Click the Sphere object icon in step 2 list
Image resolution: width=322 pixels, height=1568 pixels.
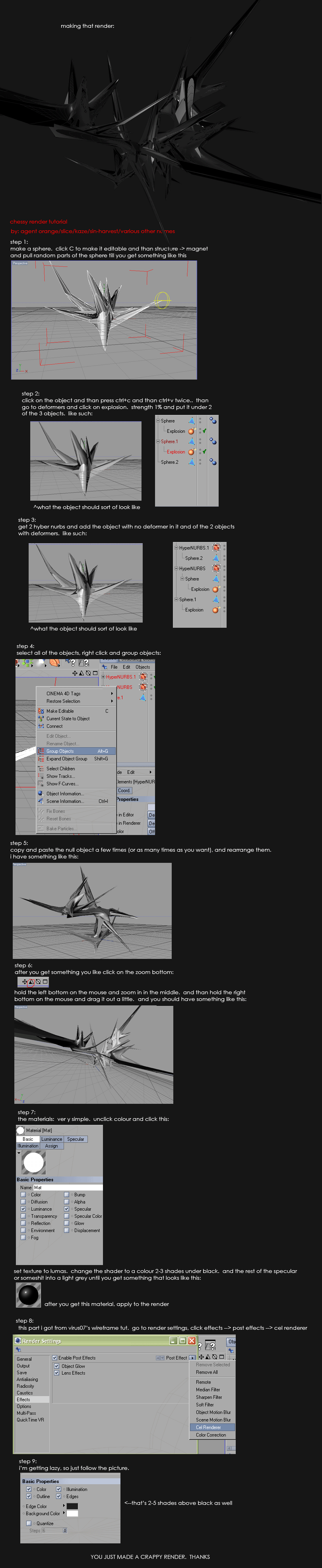click(192, 420)
